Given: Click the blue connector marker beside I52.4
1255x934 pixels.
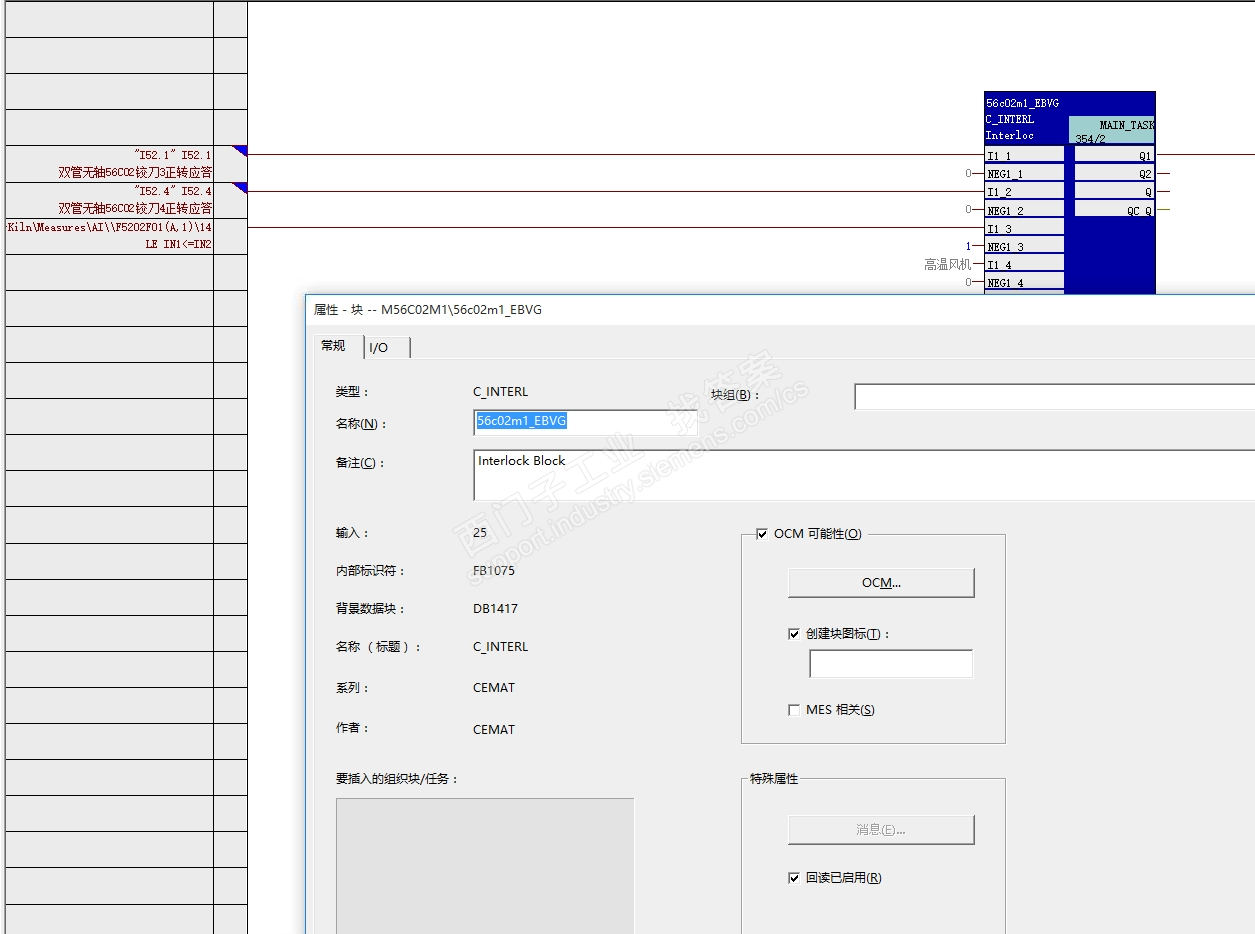Looking at the screenshot, I should tap(240, 187).
